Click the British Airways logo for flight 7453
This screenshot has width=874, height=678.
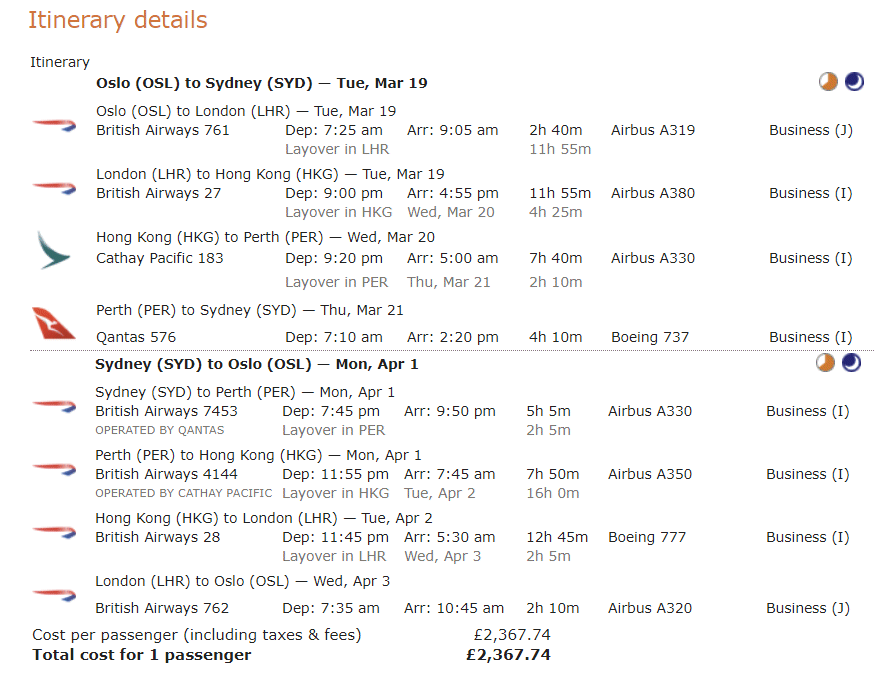coord(54,405)
